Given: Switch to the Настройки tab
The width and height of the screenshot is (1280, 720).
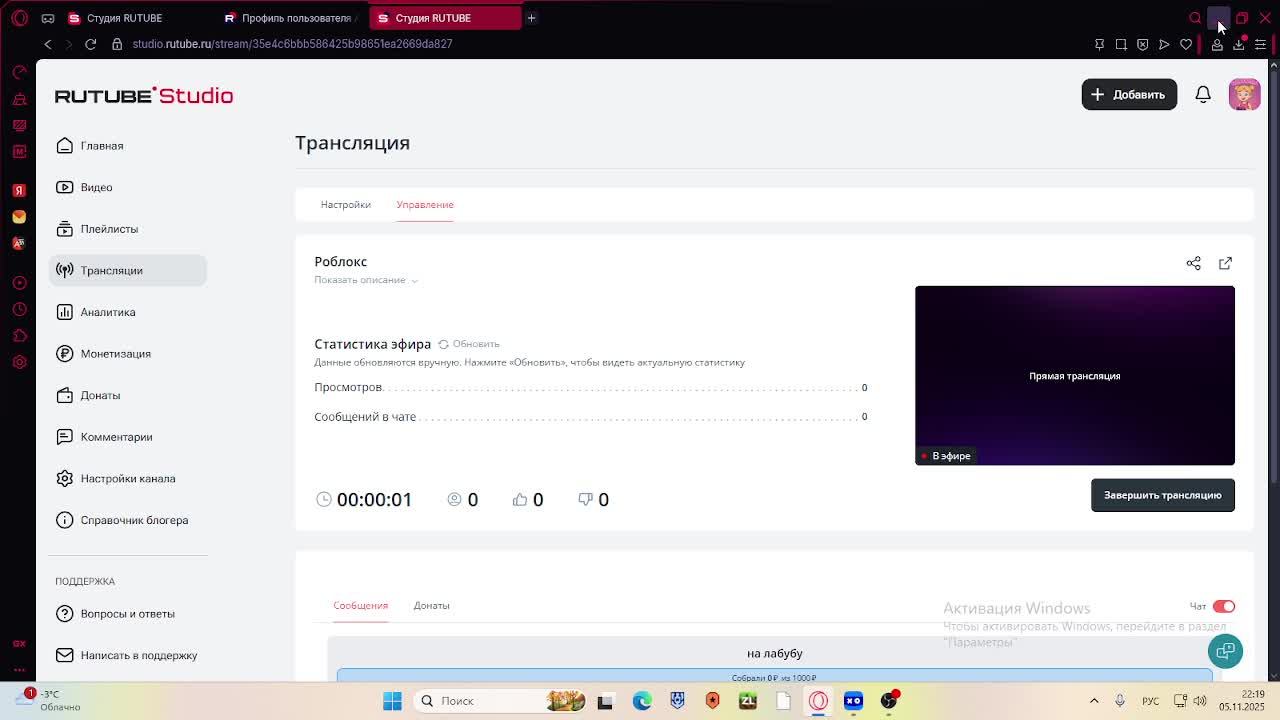Looking at the screenshot, I should [x=345, y=204].
